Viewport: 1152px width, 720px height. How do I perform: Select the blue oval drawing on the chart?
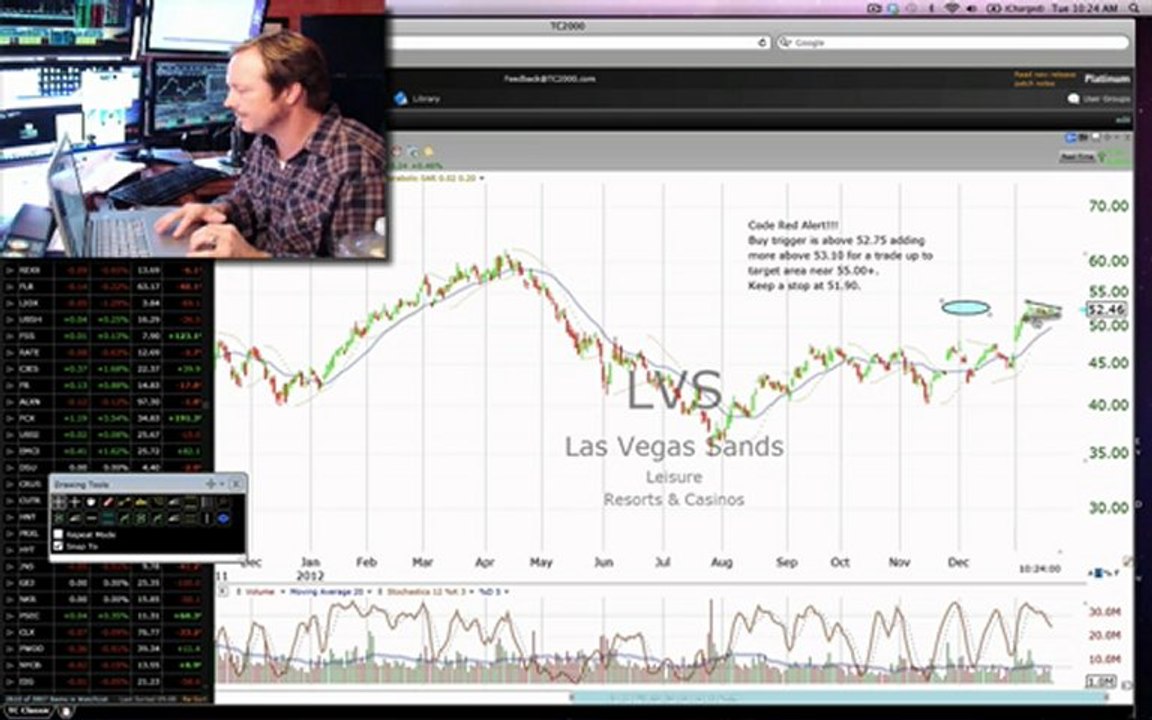965,308
